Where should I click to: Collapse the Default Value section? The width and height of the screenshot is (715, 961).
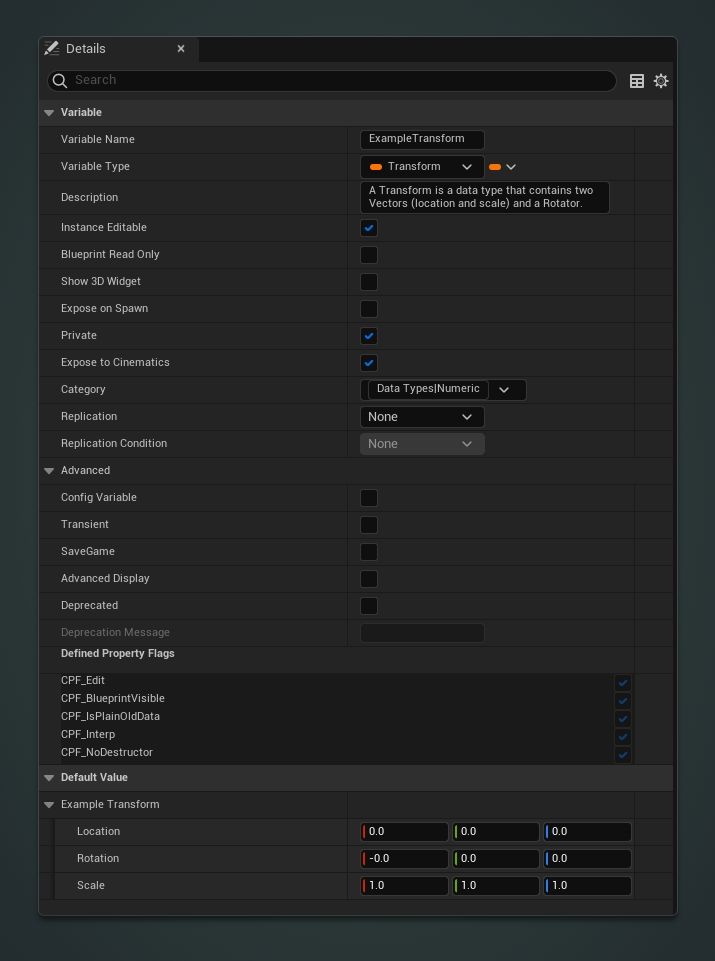click(x=49, y=777)
